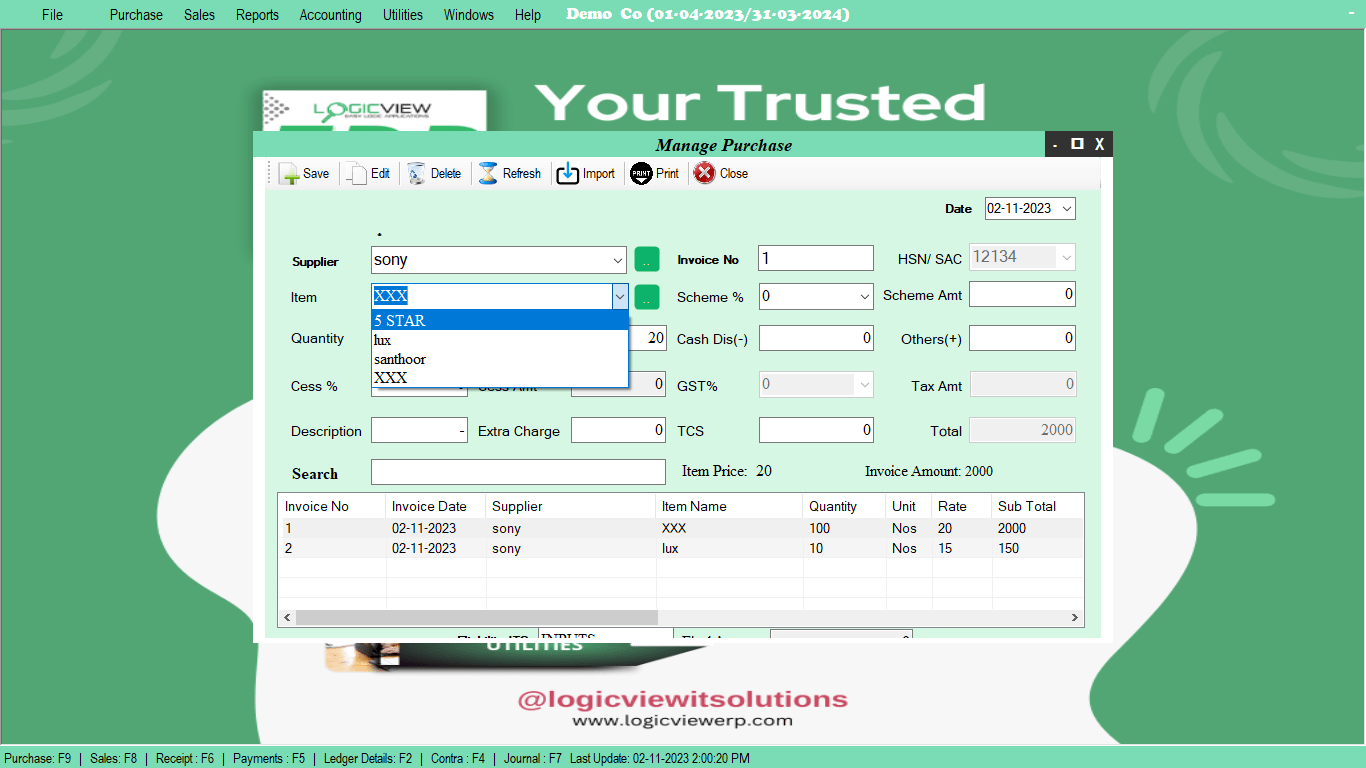Click green button beside Supplier field
The image size is (1366, 768).
click(x=647, y=259)
